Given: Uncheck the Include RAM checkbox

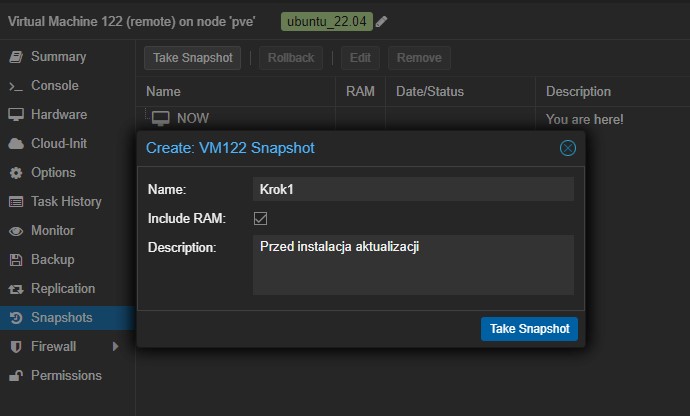Looking at the screenshot, I should [260, 218].
